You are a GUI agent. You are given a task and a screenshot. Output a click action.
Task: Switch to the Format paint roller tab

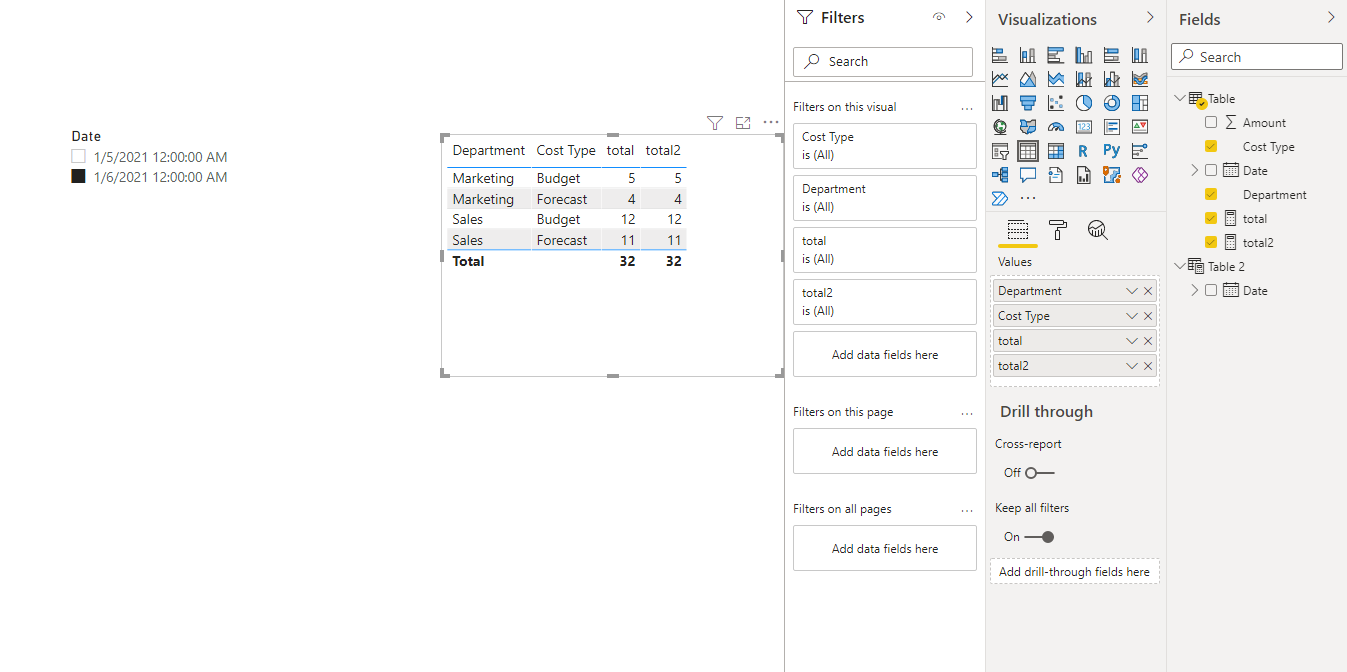1058,231
